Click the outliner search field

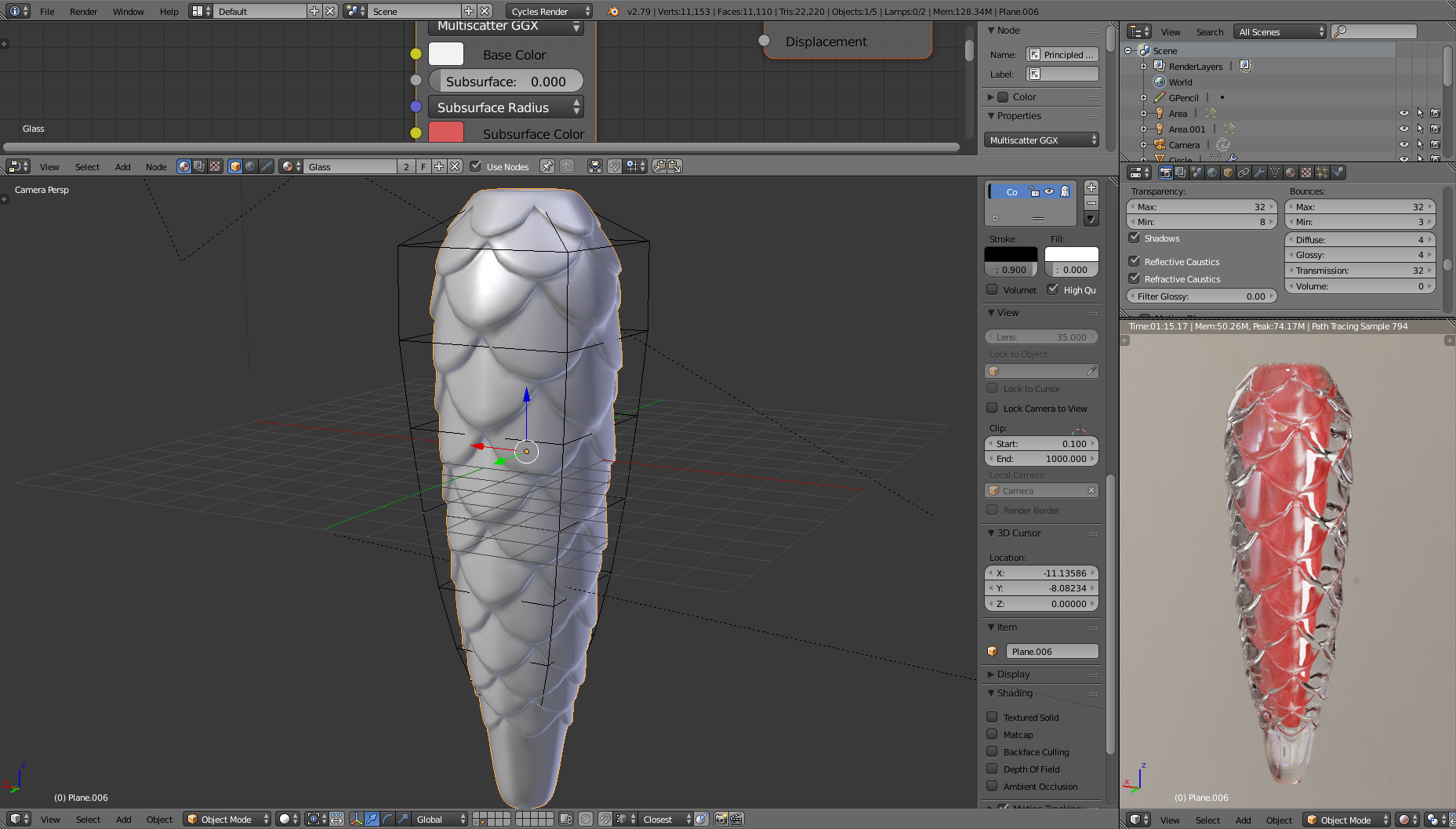click(1374, 31)
